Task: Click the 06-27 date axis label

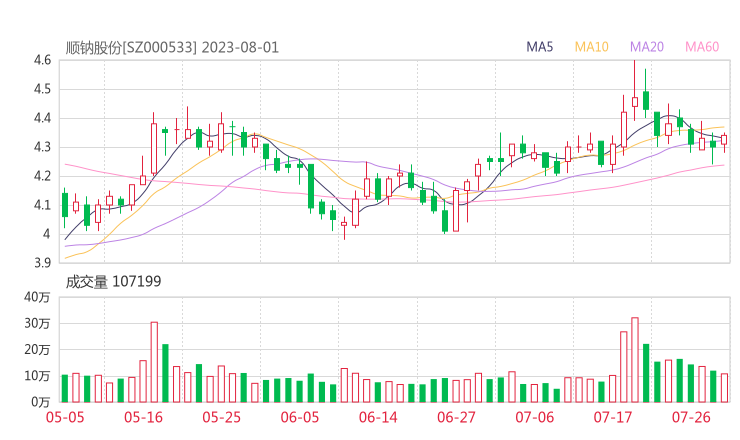Action: coord(456,417)
